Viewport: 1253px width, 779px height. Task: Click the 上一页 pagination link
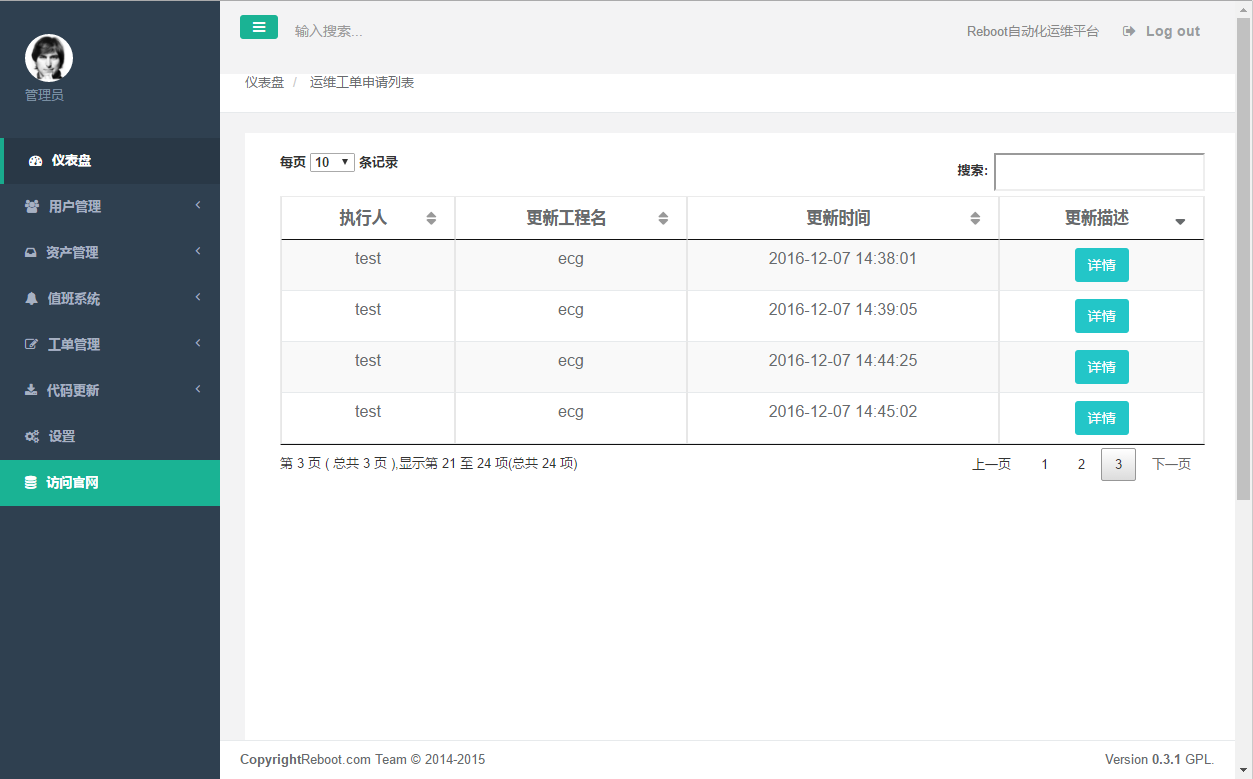coord(991,464)
